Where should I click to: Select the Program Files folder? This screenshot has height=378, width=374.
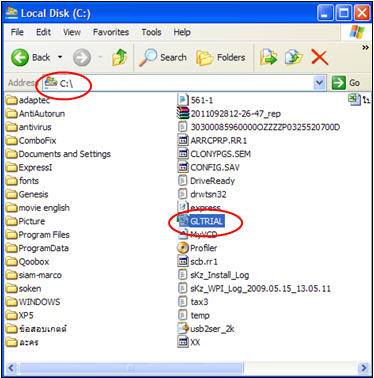(38, 235)
